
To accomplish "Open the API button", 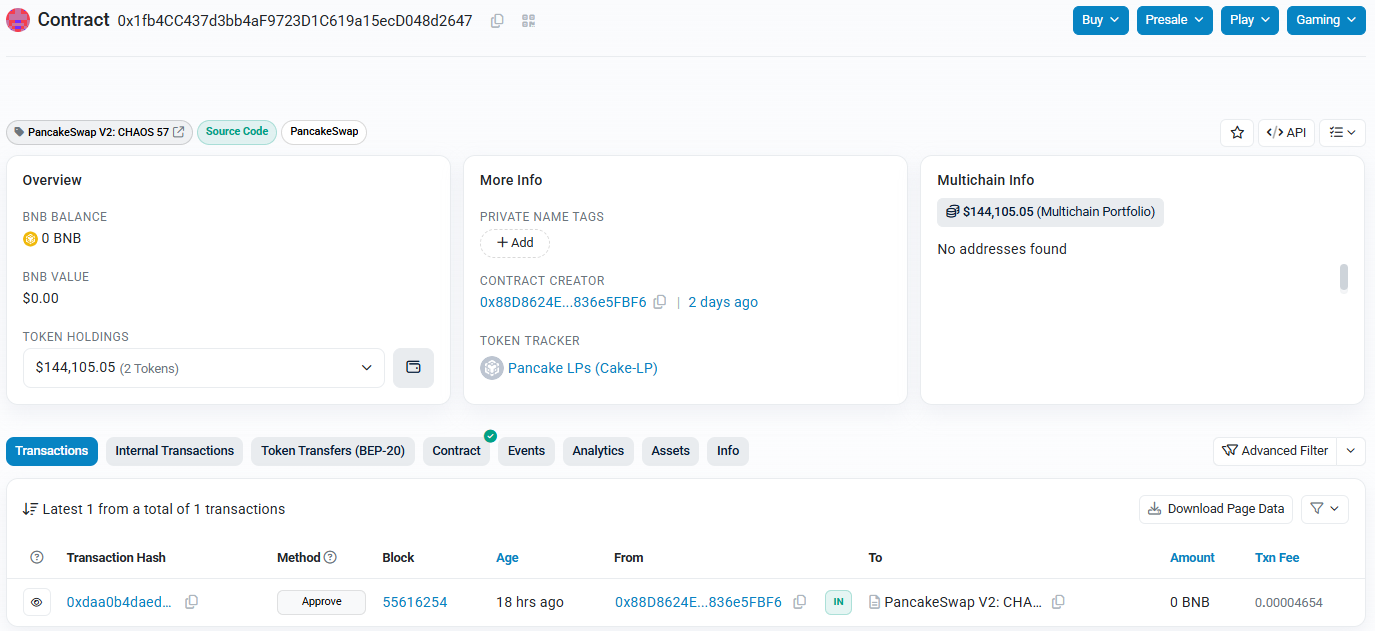I will pyautogui.click(x=1286, y=133).
